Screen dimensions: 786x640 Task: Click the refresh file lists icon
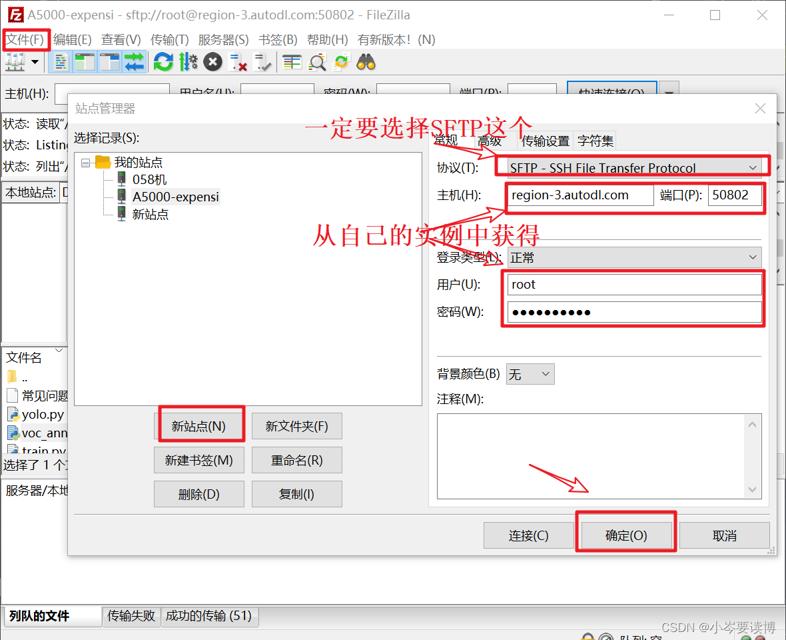pos(163,63)
